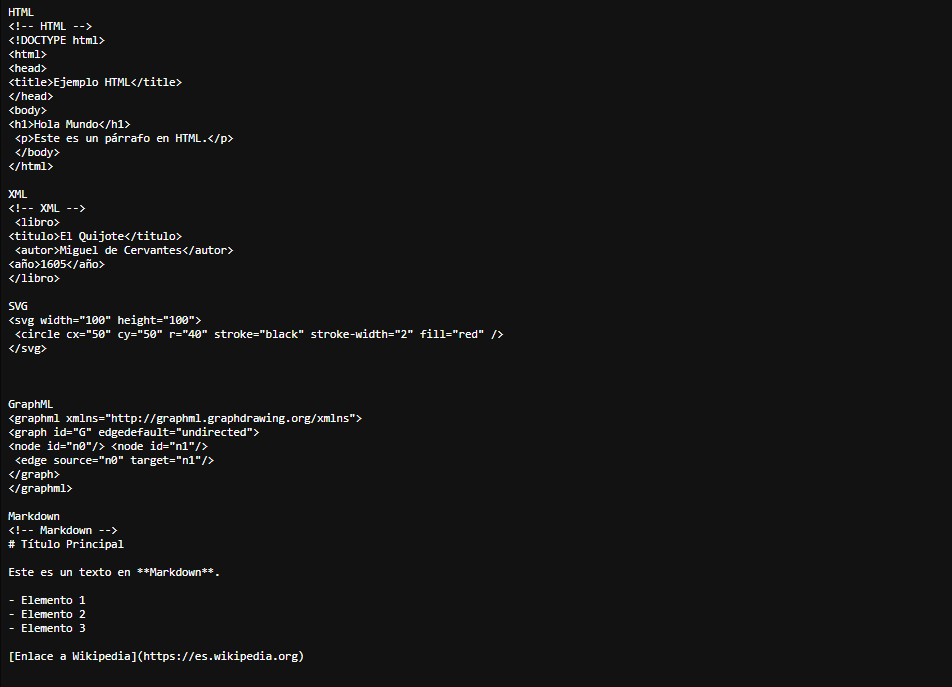This screenshot has width=952, height=687.
Task: Click the "SVG" section heading
Action: (18, 306)
